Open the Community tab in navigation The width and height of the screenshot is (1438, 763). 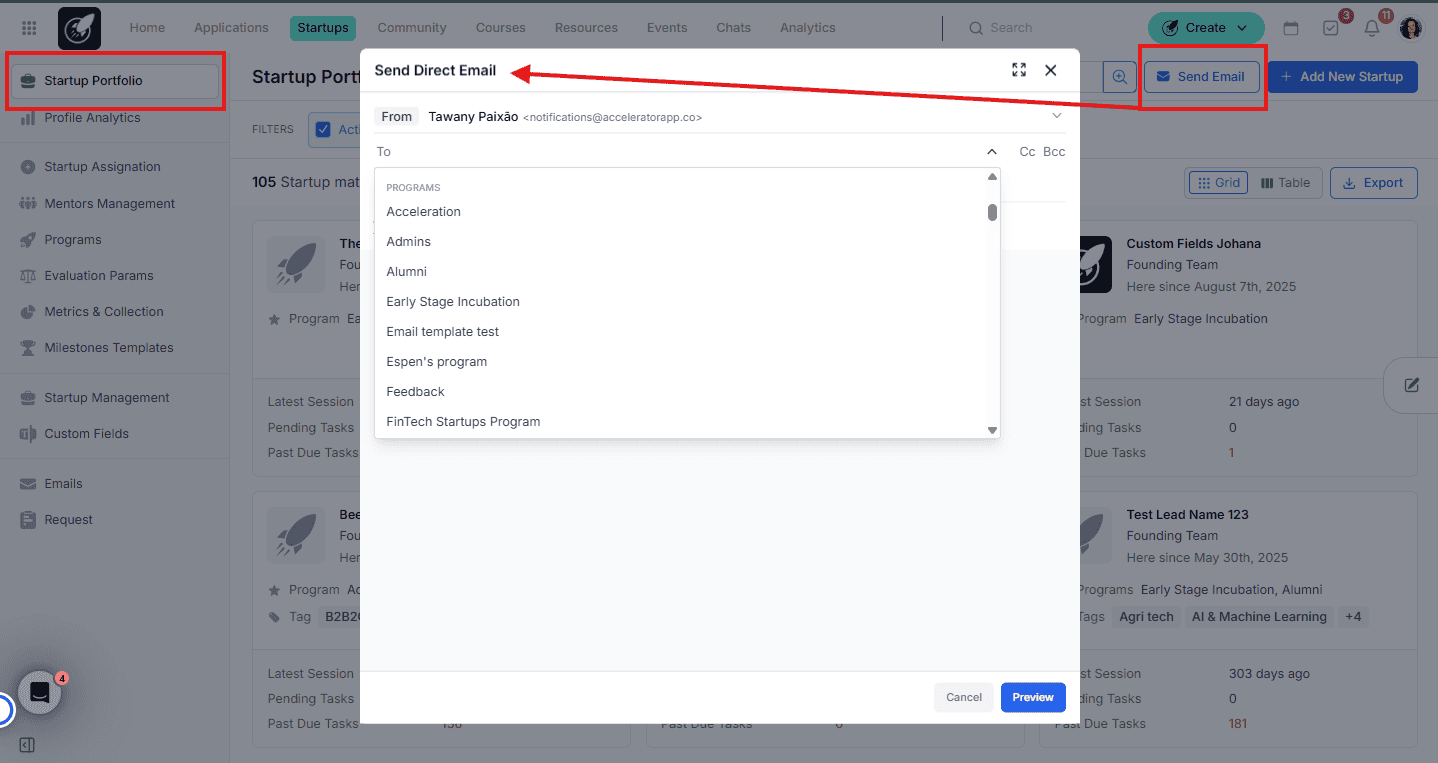pyautogui.click(x=412, y=28)
